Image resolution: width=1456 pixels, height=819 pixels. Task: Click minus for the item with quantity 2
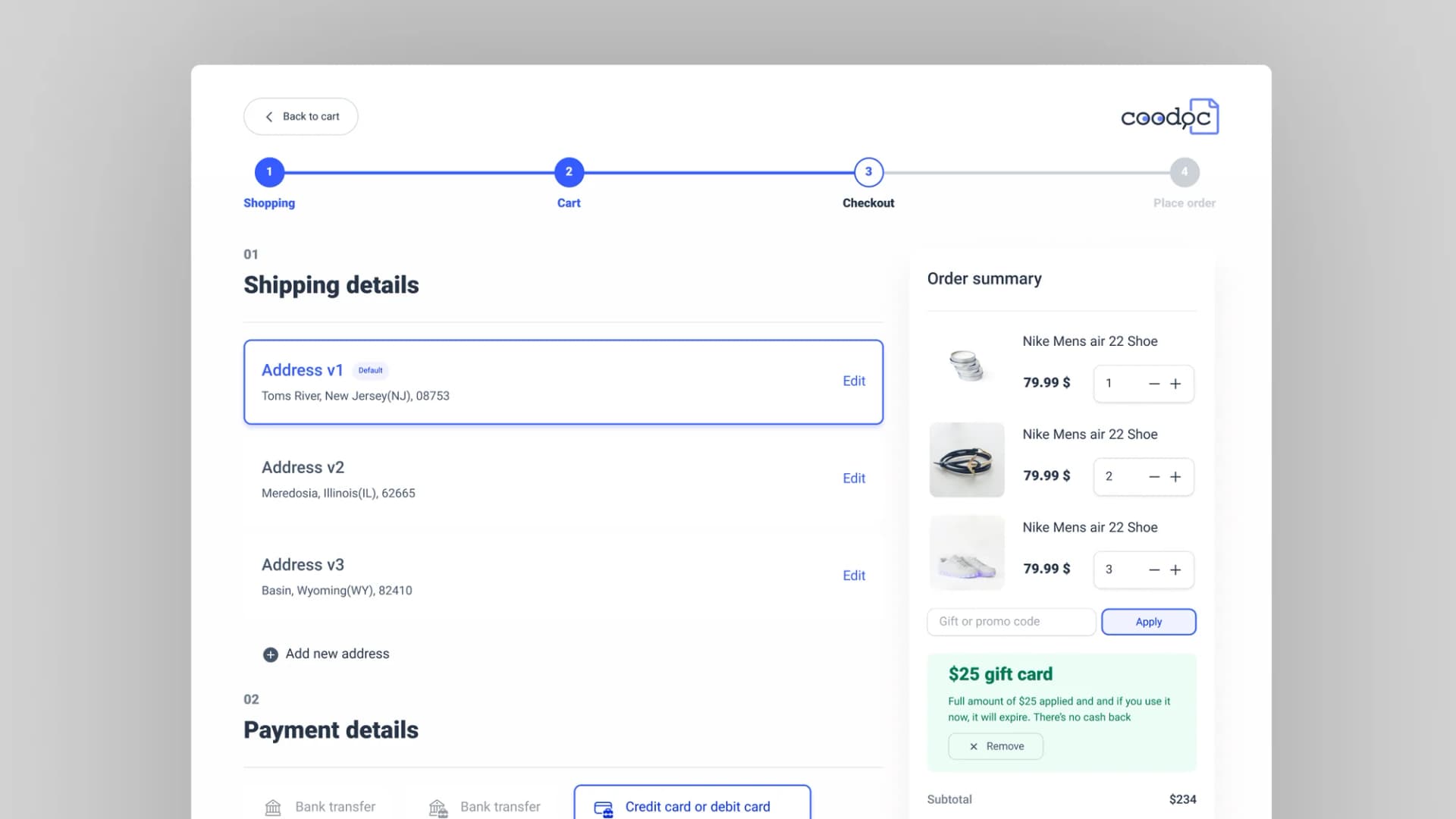pos(1154,477)
